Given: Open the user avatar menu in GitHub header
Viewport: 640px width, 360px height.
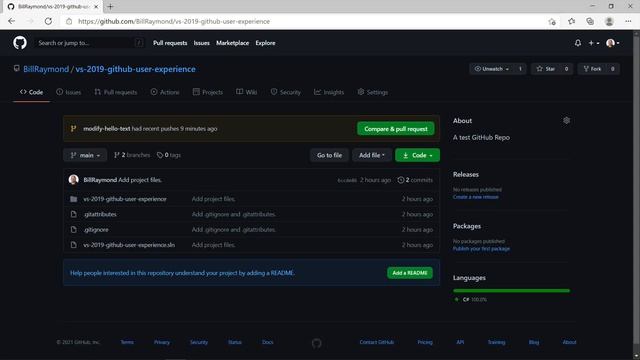Looking at the screenshot, I should (613, 43).
